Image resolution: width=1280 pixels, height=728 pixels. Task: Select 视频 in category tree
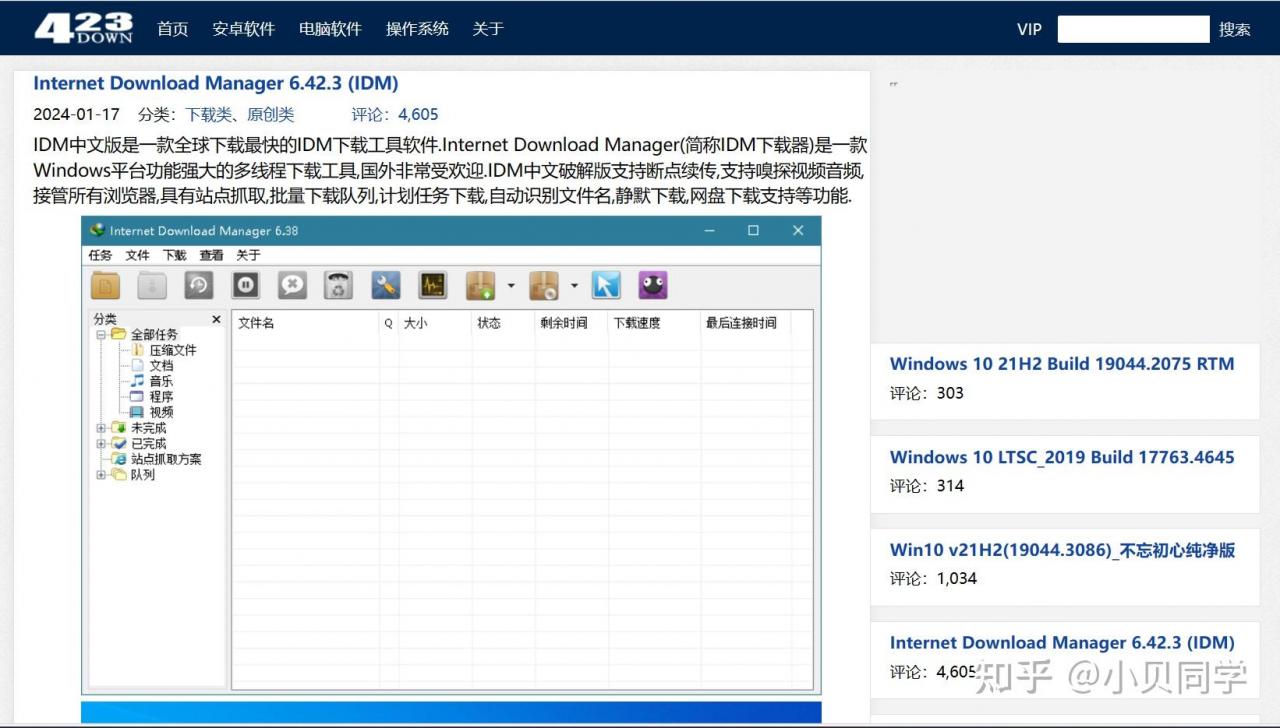point(161,412)
